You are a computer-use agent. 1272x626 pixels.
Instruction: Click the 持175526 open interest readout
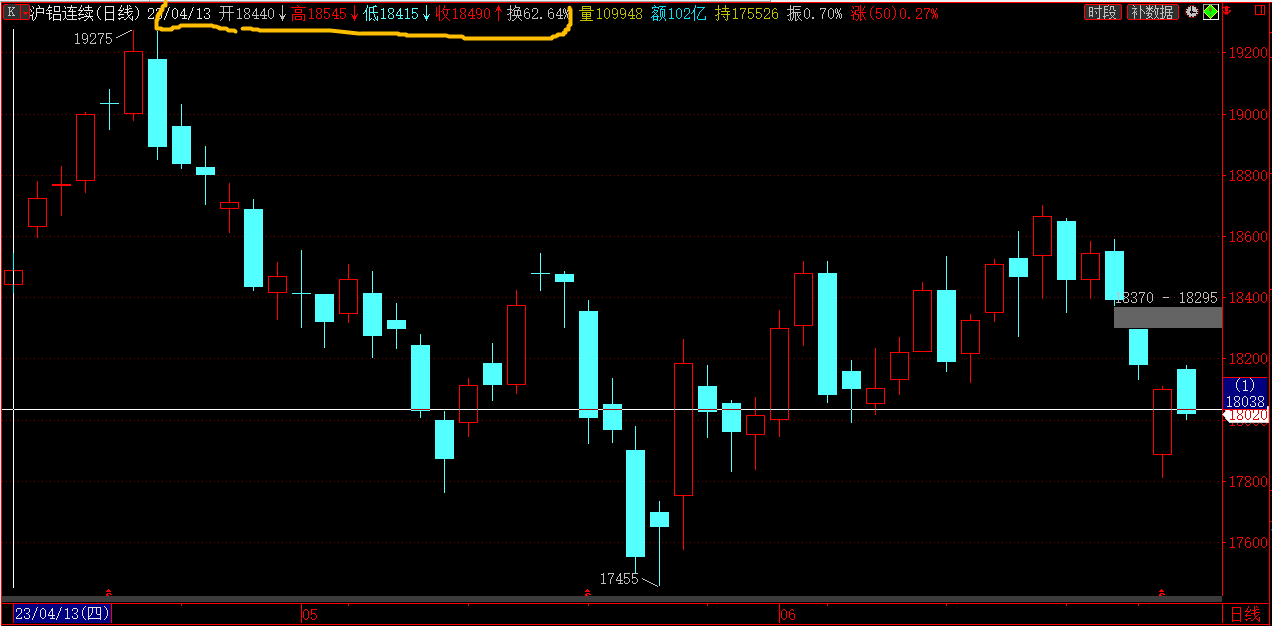coord(746,14)
